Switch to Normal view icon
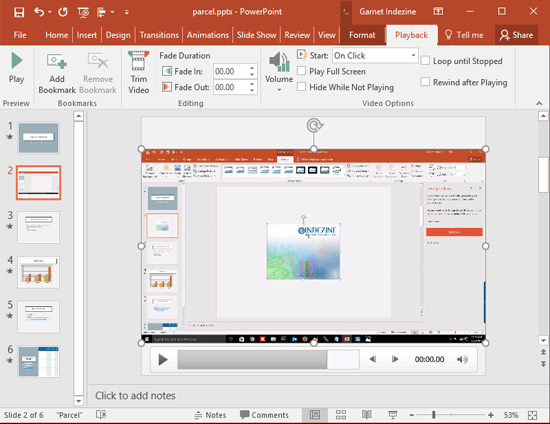 (315, 415)
